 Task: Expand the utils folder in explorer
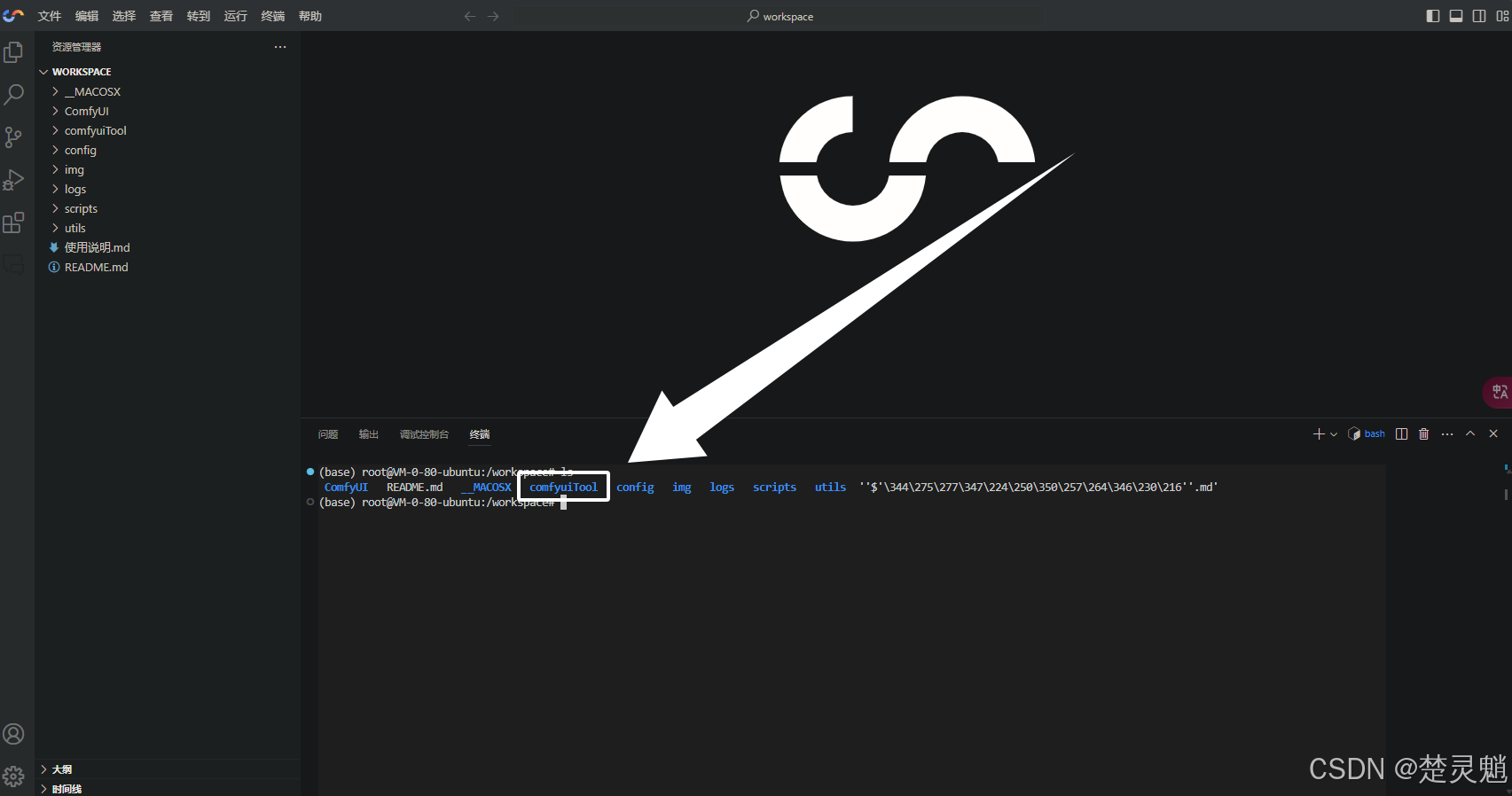click(x=168, y=228)
